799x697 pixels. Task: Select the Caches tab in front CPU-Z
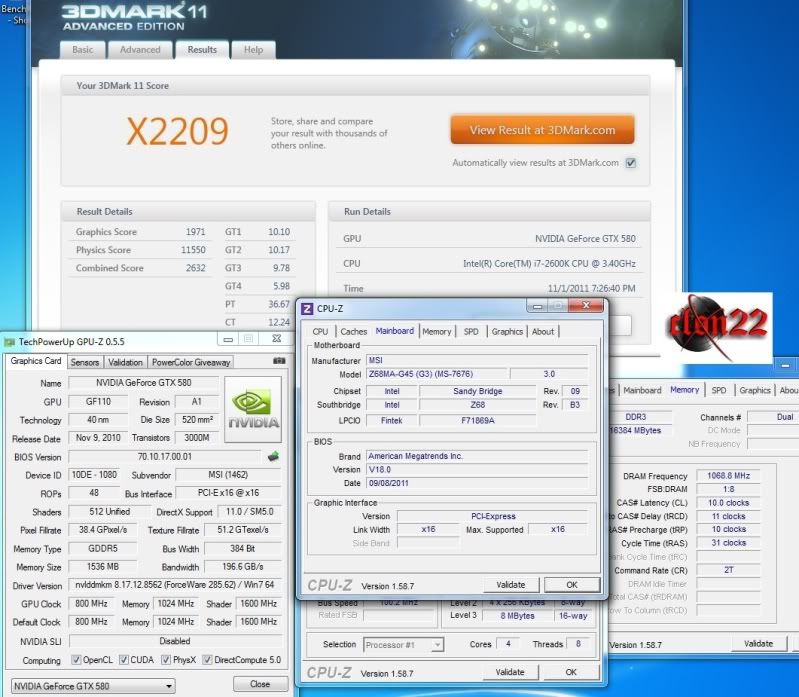click(354, 332)
